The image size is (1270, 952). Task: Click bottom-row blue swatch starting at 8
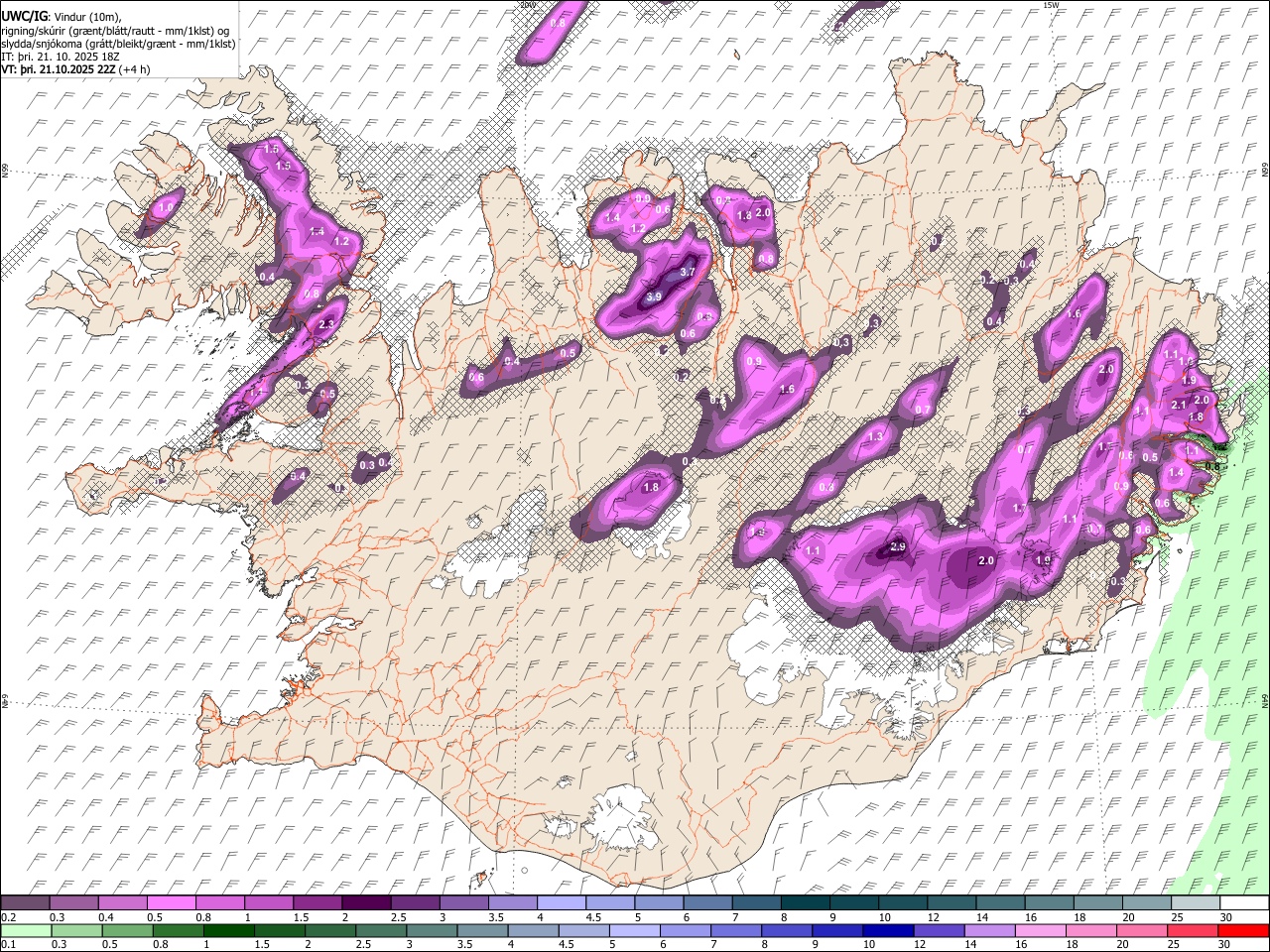click(x=787, y=930)
